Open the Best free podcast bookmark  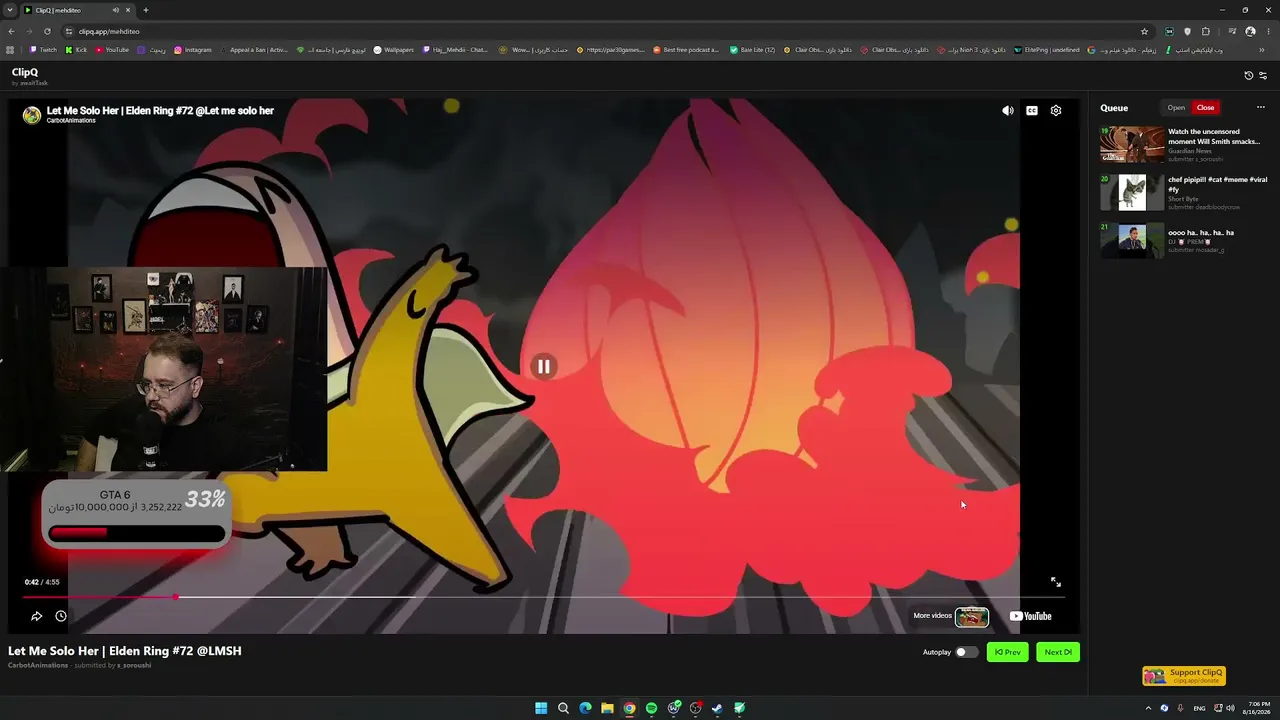click(x=685, y=50)
